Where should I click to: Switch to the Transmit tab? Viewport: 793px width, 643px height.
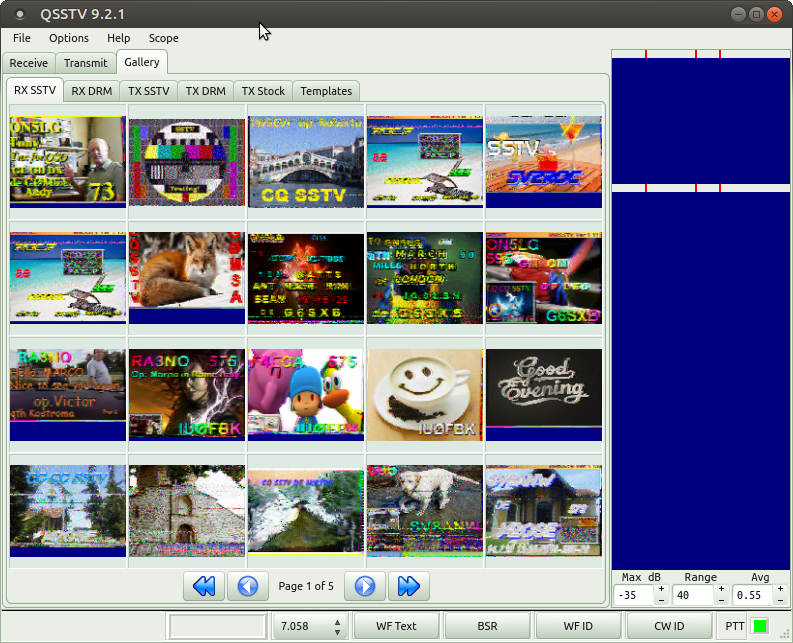coord(85,63)
